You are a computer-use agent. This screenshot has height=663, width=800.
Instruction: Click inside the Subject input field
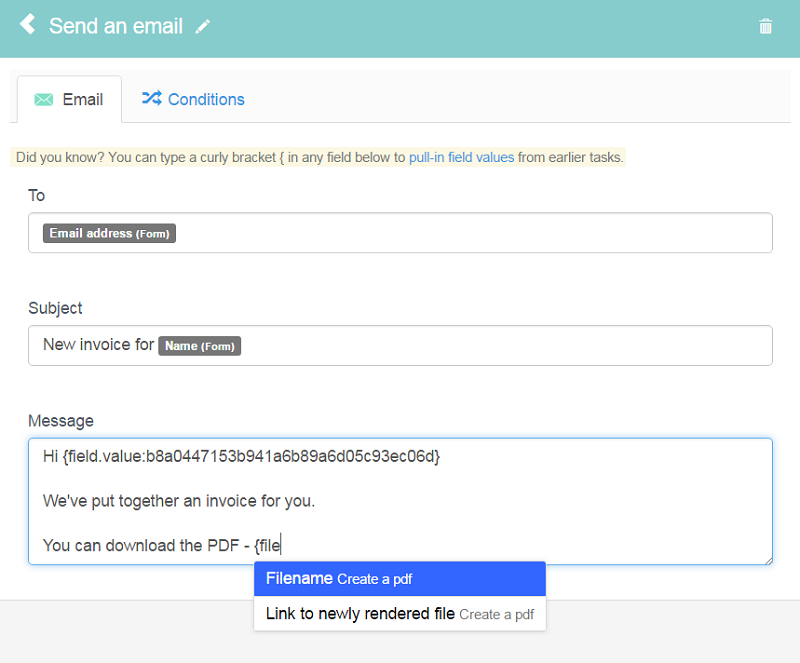point(401,346)
